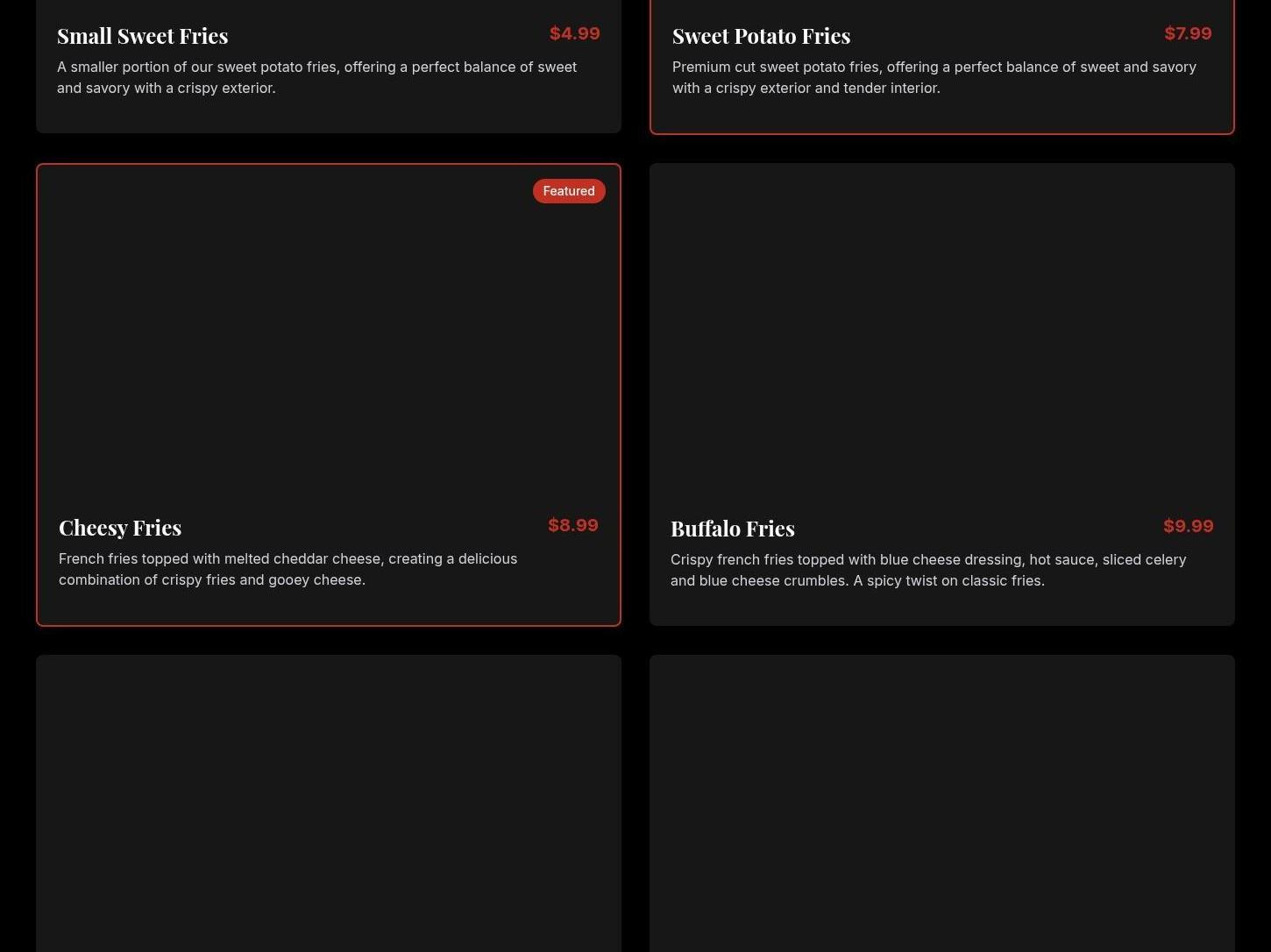Click the Small Sweet Fries heading
This screenshot has width=1271, height=952.
pos(143,36)
